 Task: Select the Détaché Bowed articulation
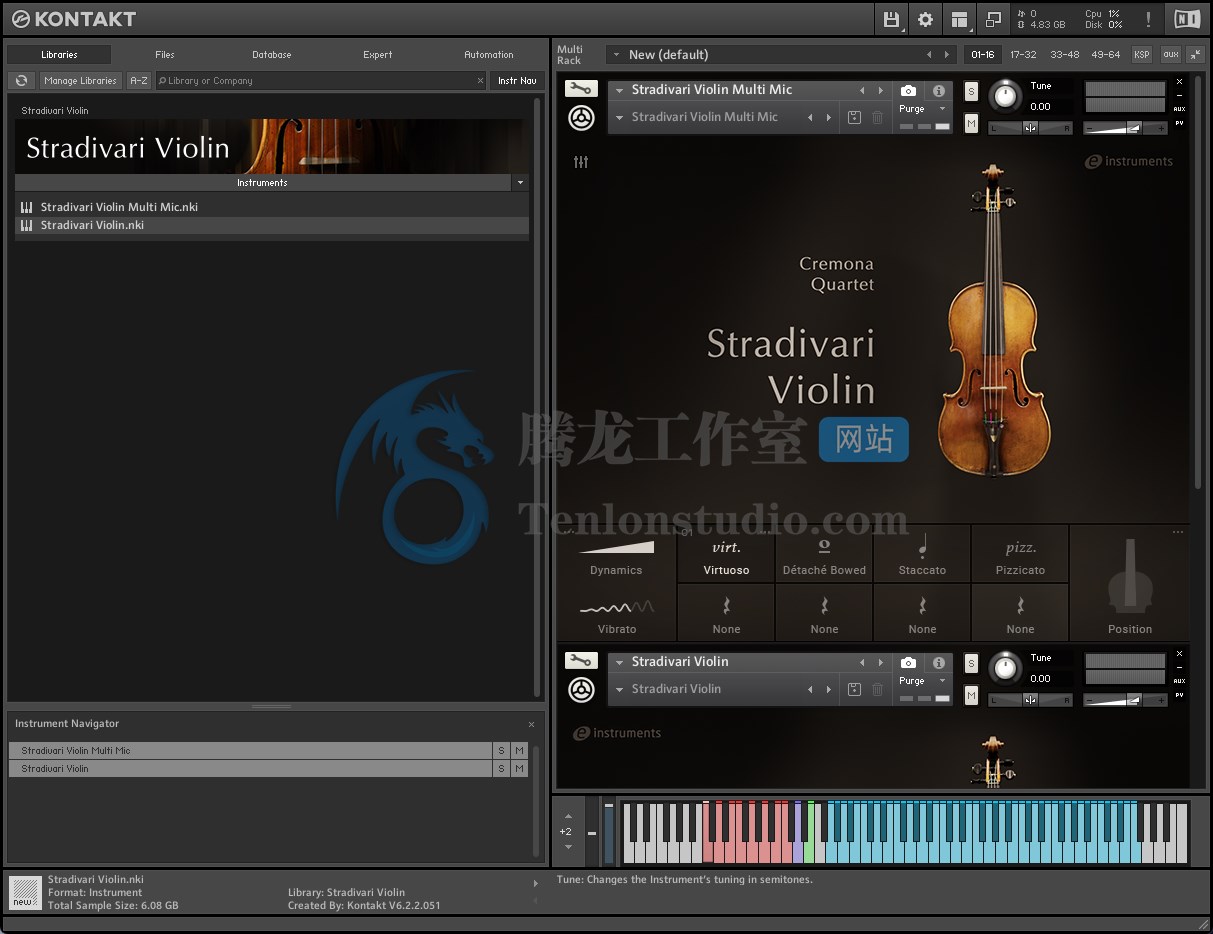pyautogui.click(x=824, y=555)
